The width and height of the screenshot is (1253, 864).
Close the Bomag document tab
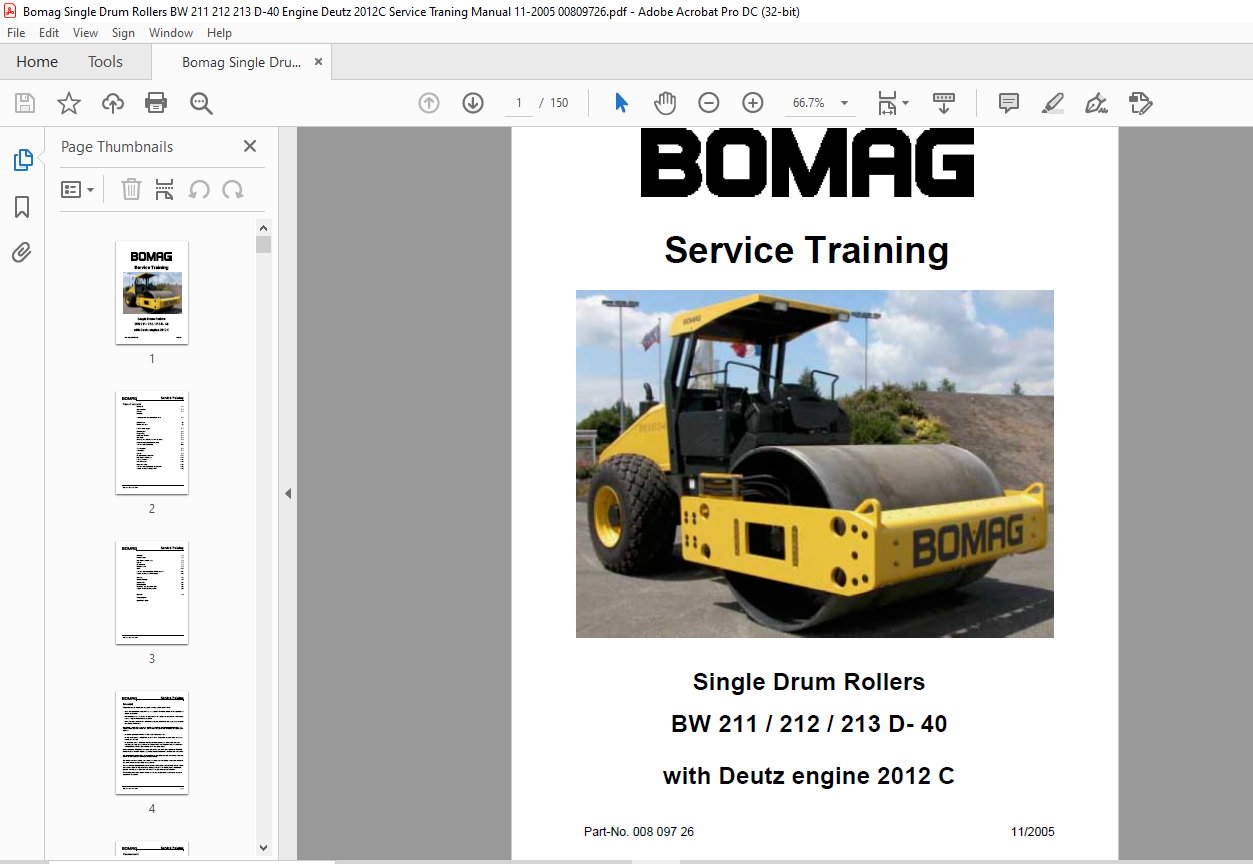click(x=318, y=62)
